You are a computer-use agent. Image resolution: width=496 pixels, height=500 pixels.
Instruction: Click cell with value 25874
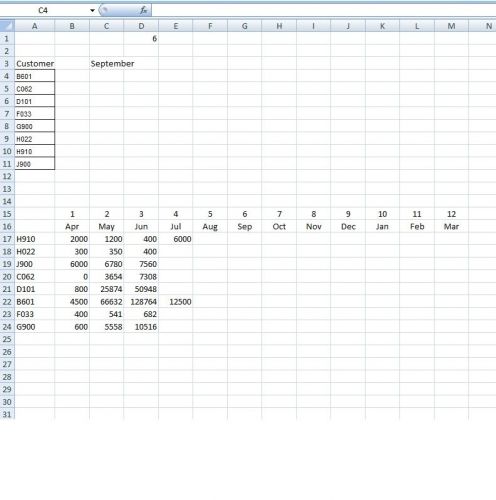pos(107,289)
